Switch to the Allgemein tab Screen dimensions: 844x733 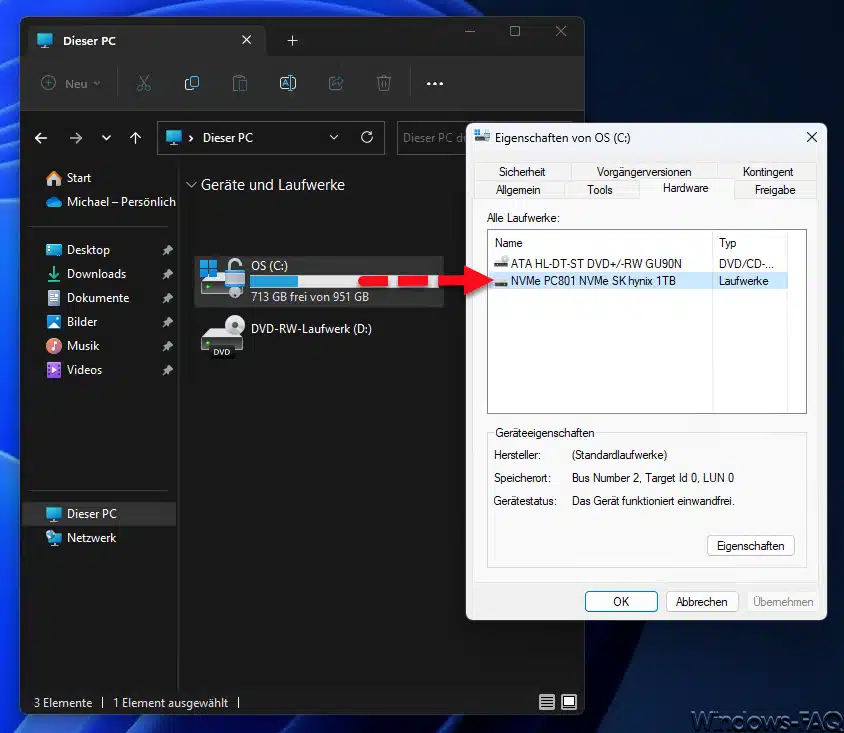[518, 189]
